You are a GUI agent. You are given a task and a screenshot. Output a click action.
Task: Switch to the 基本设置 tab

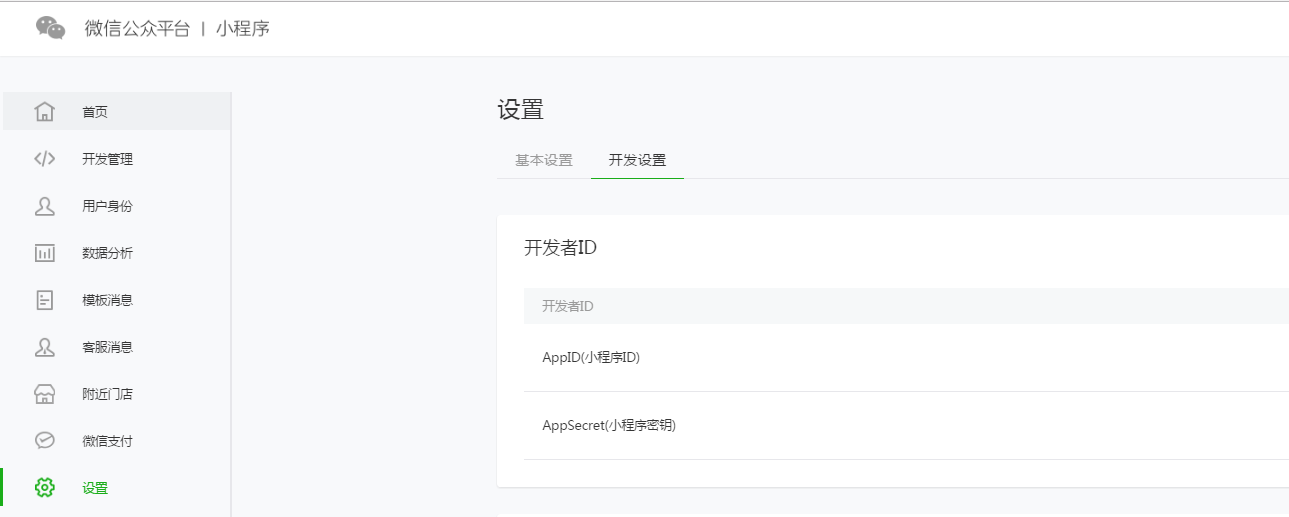tap(544, 160)
